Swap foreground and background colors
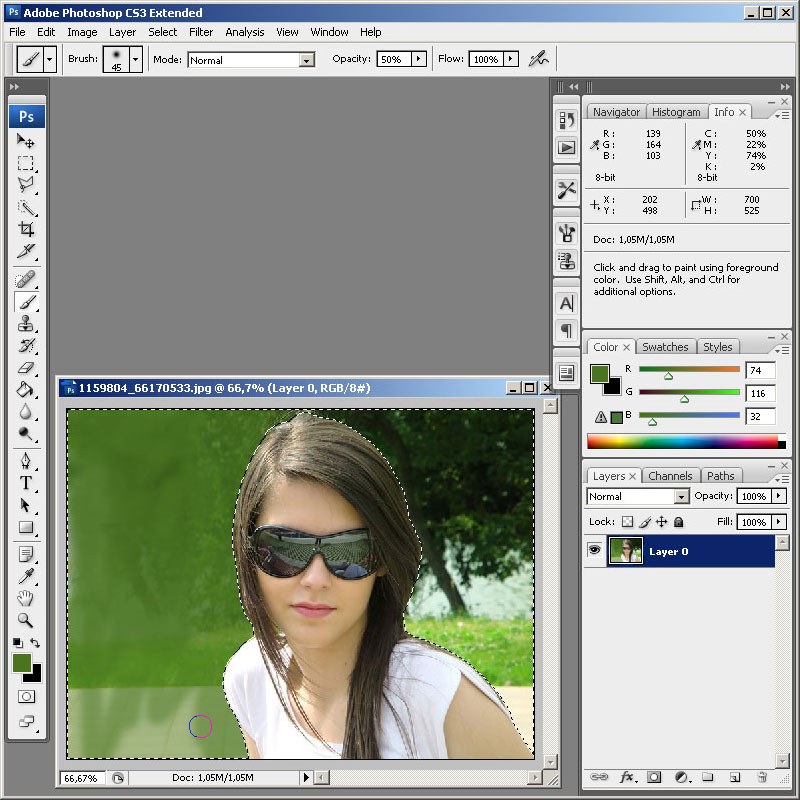The image size is (800, 800). click(35, 643)
